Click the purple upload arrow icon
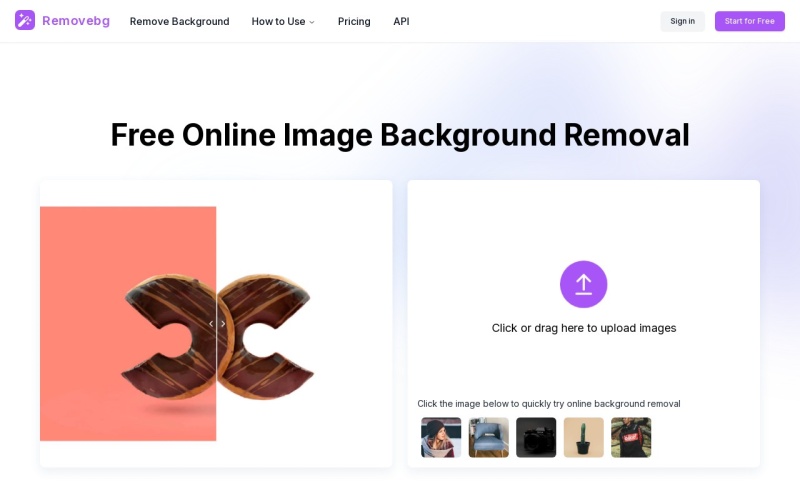Screen dimensions: 800x485 tap(584, 284)
